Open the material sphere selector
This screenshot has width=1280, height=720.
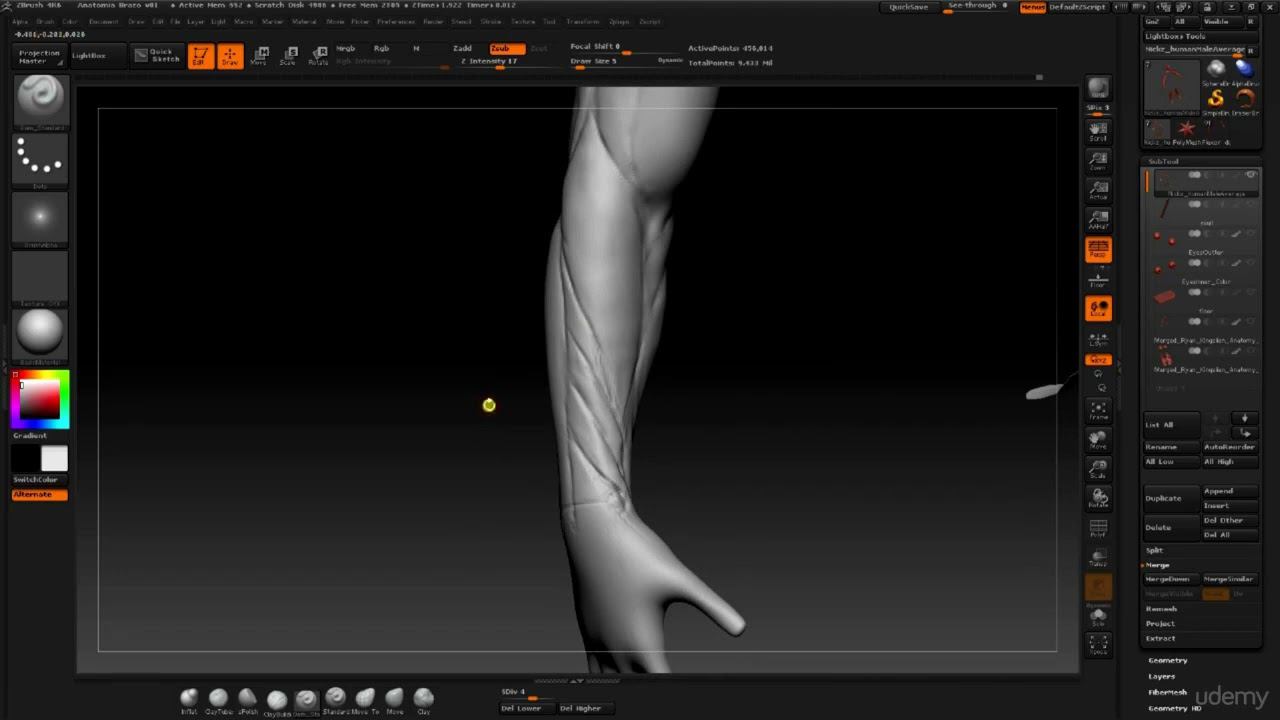click(x=41, y=335)
